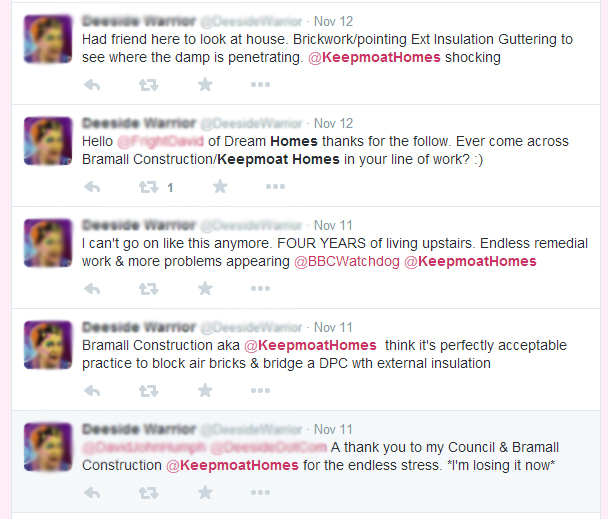Reply to the 'Had friend here' tweet

pyautogui.click(x=92, y=85)
